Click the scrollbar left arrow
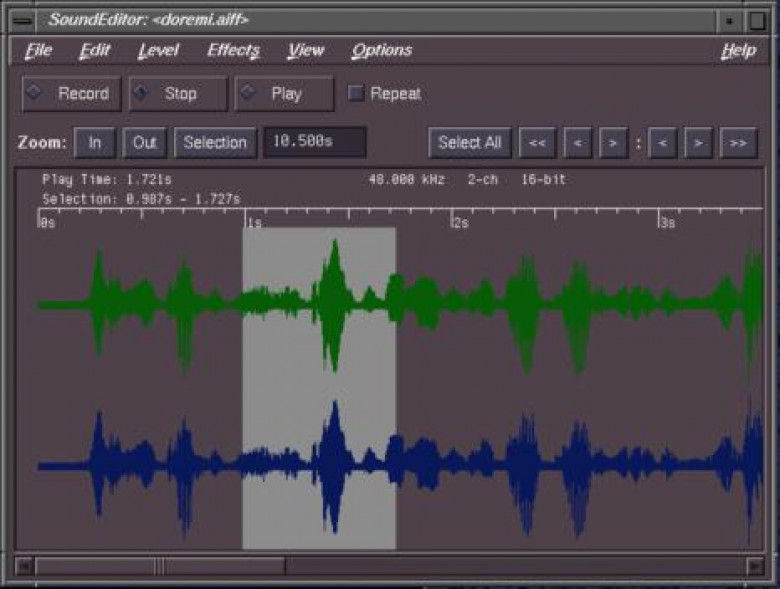The width and height of the screenshot is (780, 589). [x=24, y=566]
